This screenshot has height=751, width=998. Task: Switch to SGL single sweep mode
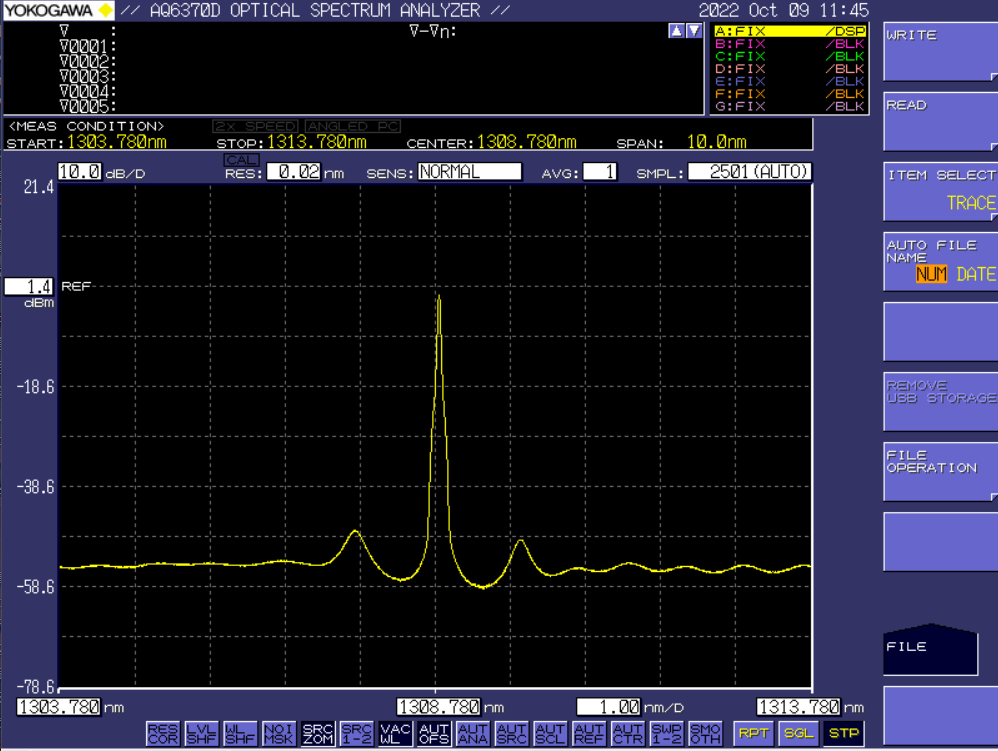click(x=798, y=733)
